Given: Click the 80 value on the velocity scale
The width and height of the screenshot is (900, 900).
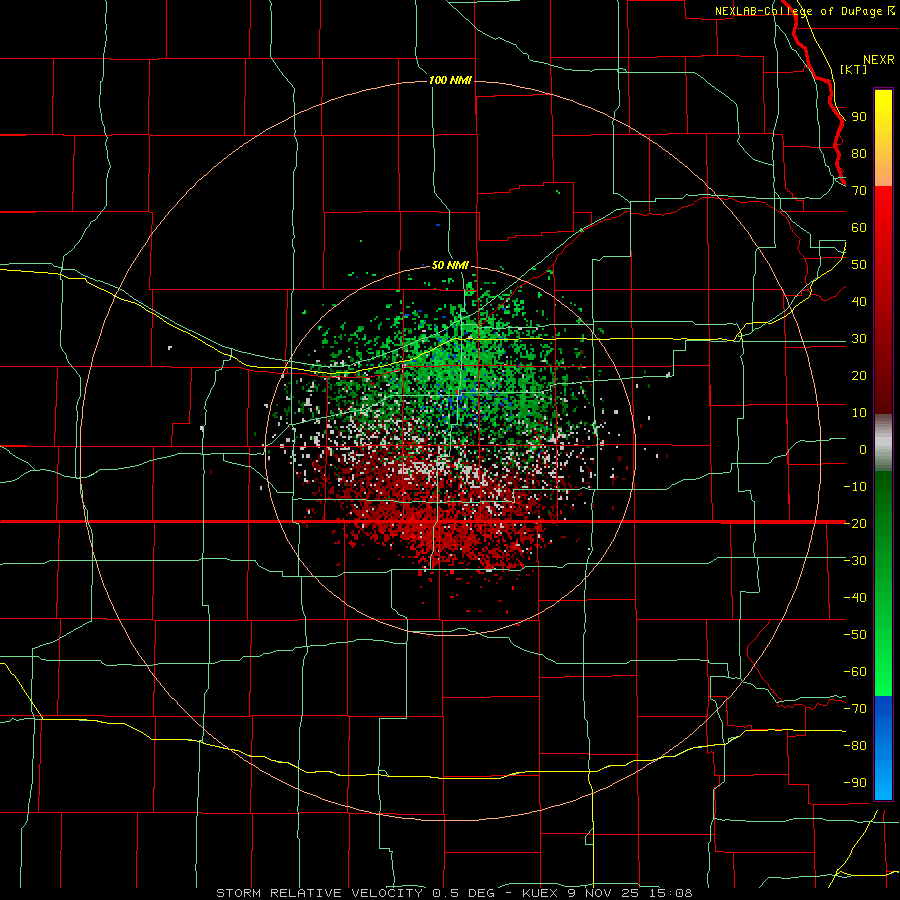Looking at the screenshot, I should pos(859,153).
